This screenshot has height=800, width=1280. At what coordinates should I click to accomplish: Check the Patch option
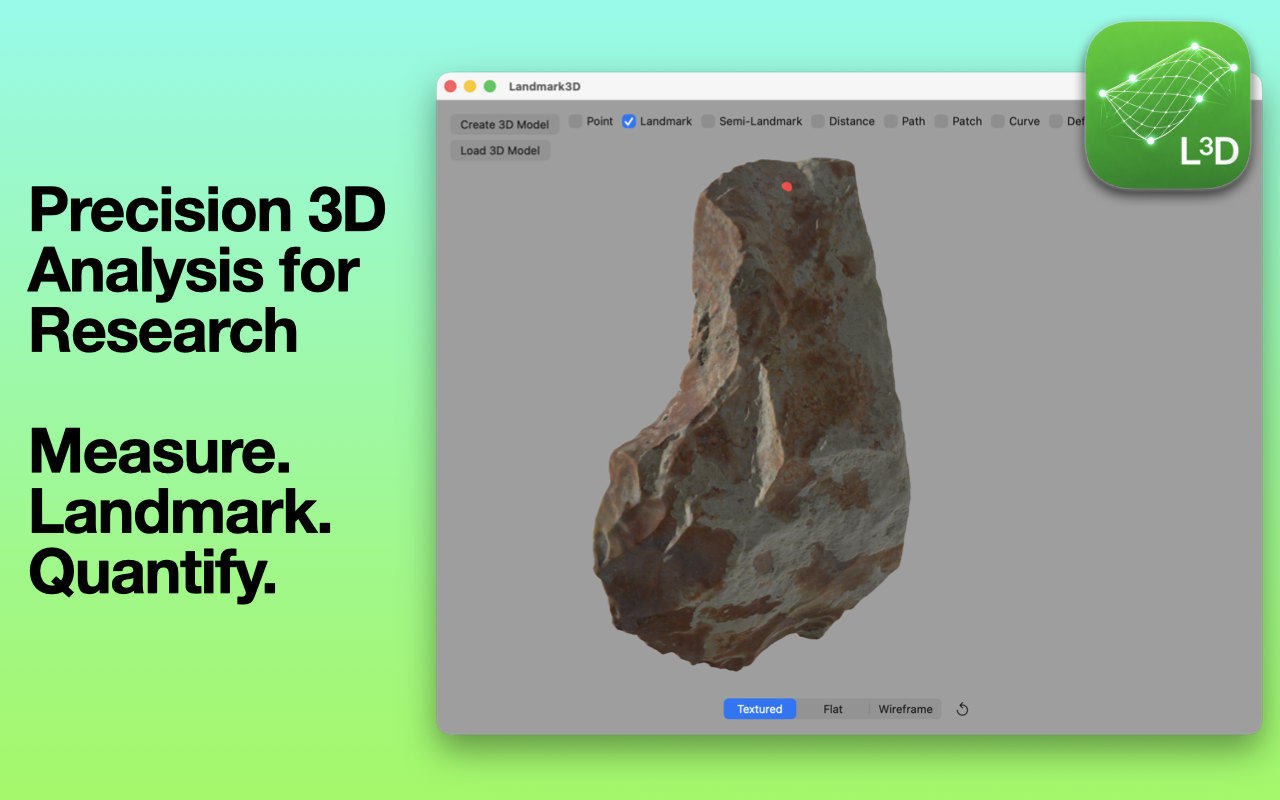point(941,121)
